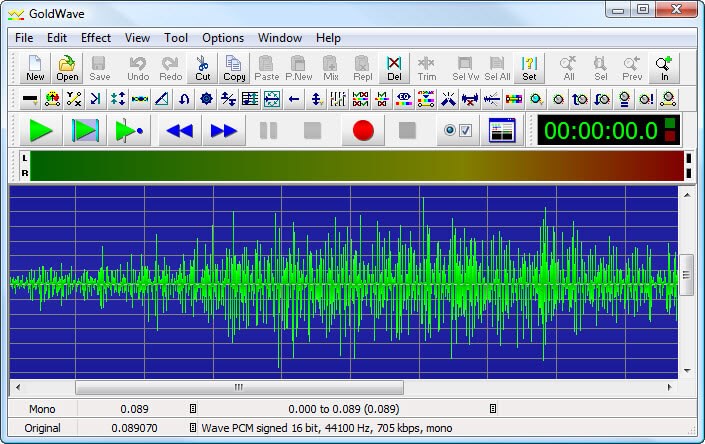Viewport: 705px width, 444px height.
Task: Click the Set selection icon
Action: pyautogui.click(x=529, y=67)
